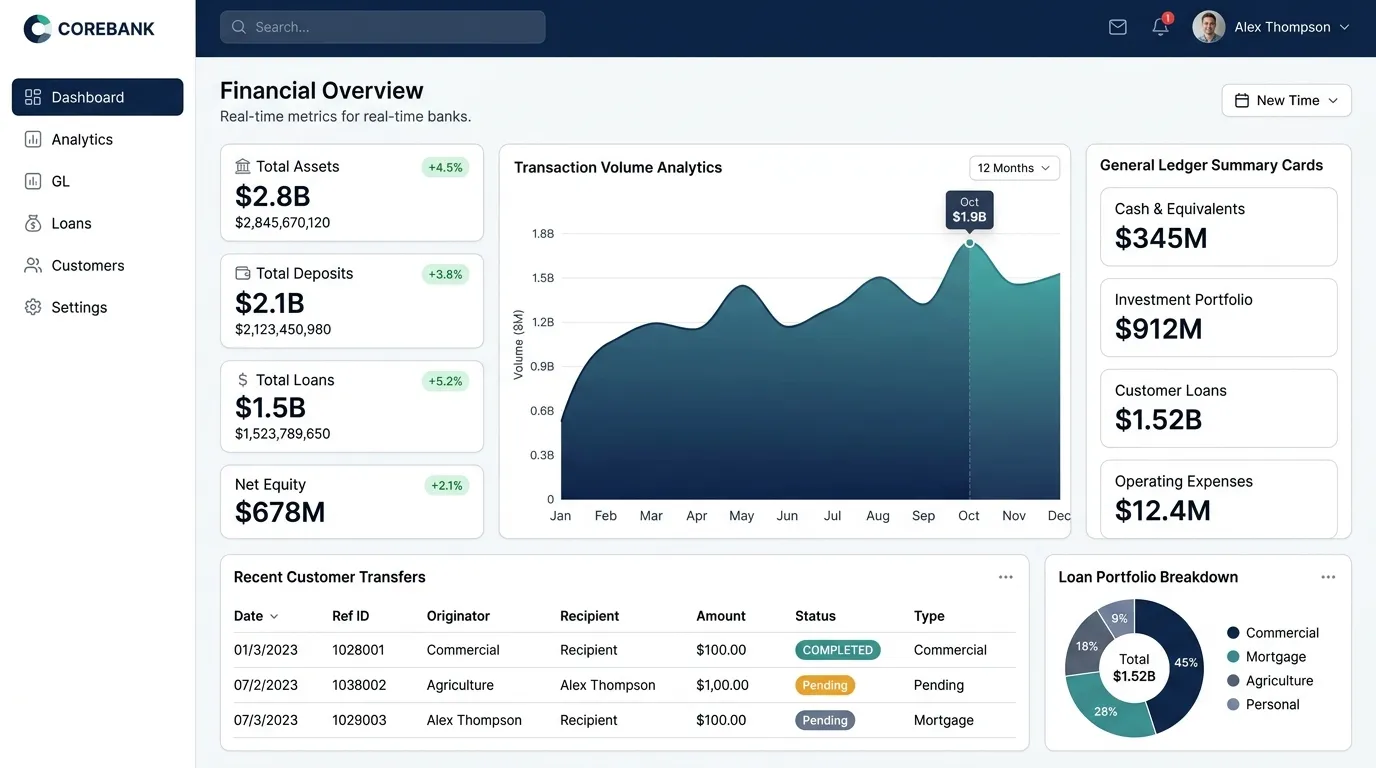Click the Total Loans dollar icon
Screen dimensions: 1376x768
coord(243,380)
